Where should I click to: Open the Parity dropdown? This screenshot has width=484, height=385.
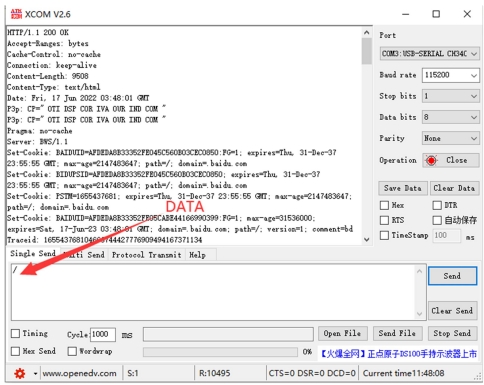pos(450,138)
